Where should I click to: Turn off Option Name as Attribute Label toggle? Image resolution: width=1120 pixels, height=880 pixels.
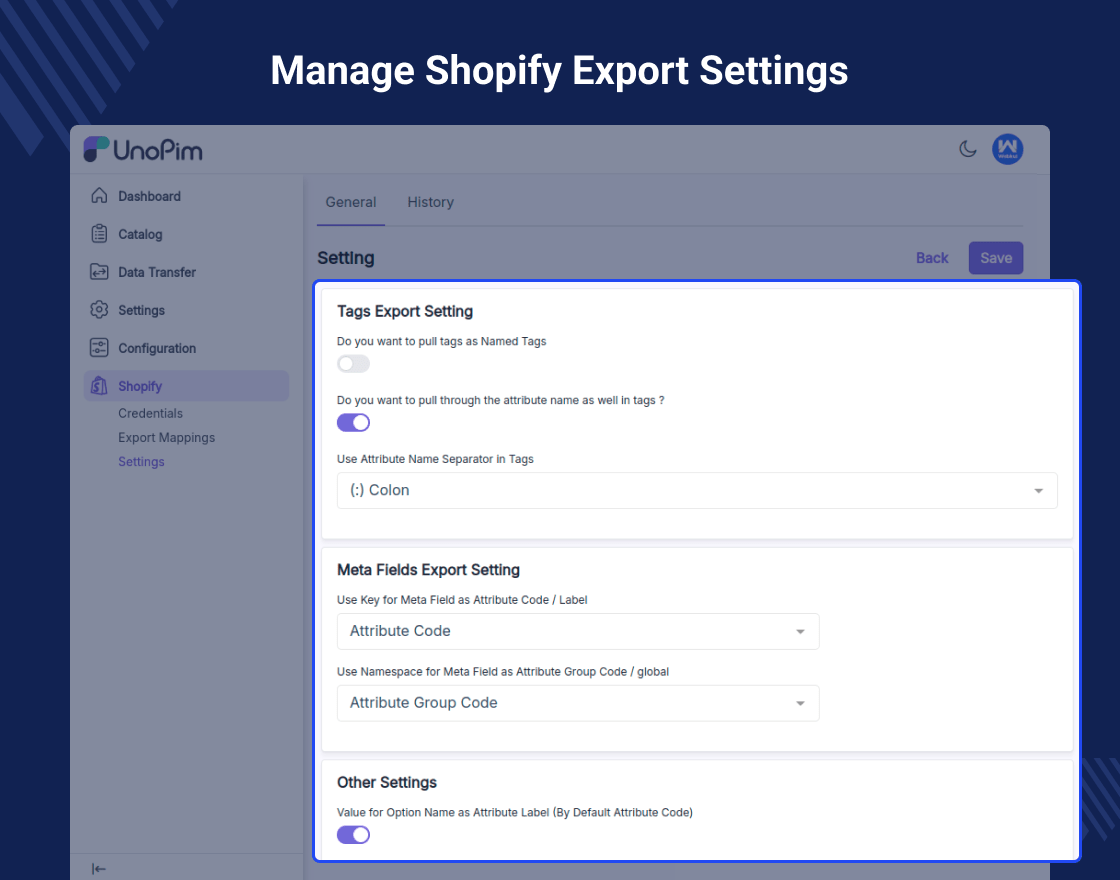pos(354,834)
